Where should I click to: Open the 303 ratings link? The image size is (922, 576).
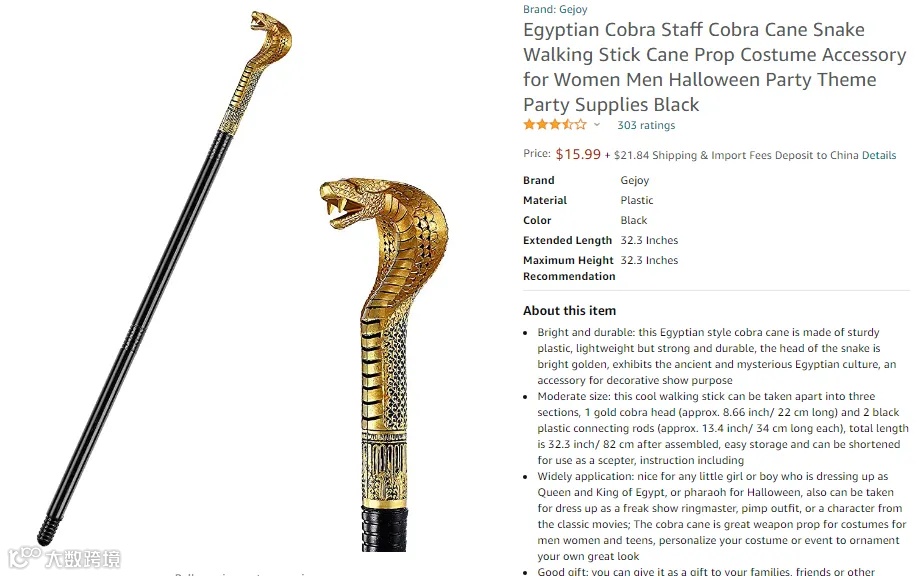[x=646, y=125]
